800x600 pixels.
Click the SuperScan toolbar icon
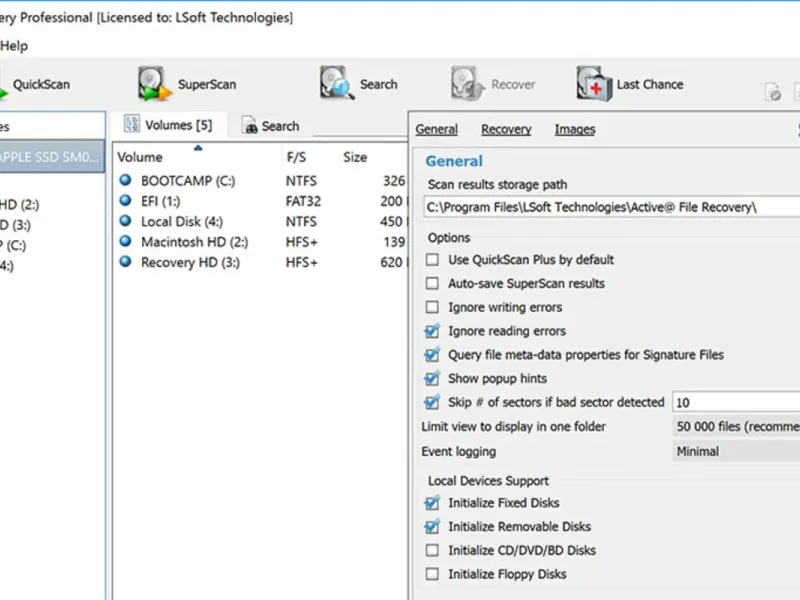pyautogui.click(x=154, y=84)
